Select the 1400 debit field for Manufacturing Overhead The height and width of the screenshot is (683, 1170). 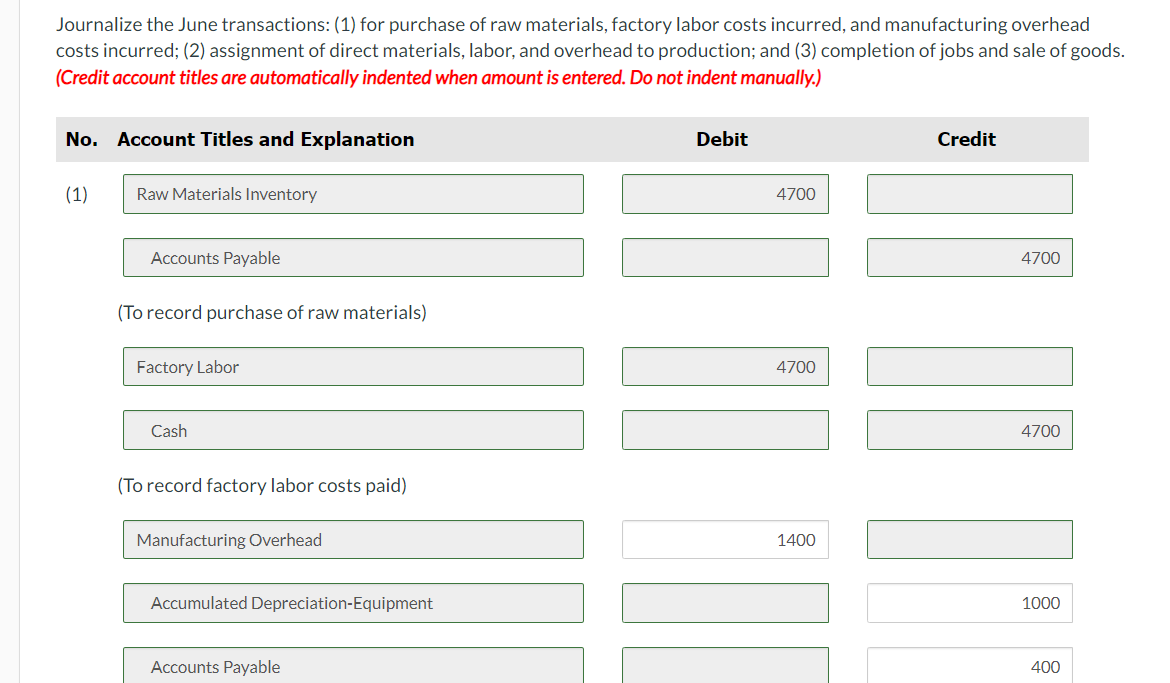[x=725, y=540]
